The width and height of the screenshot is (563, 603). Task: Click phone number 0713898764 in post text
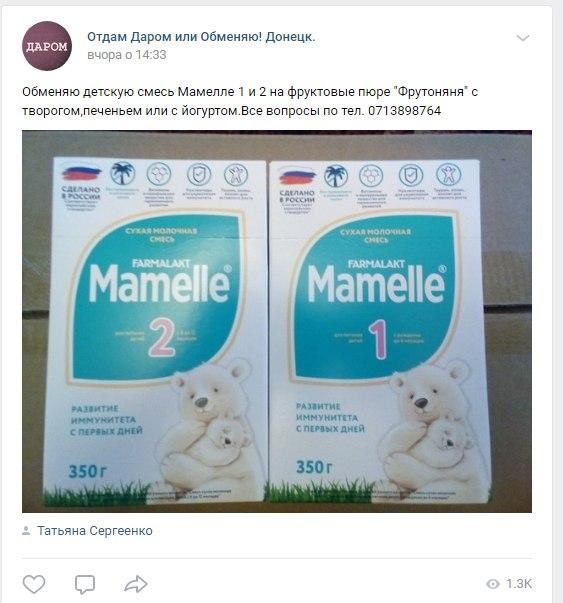(x=404, y=111)
